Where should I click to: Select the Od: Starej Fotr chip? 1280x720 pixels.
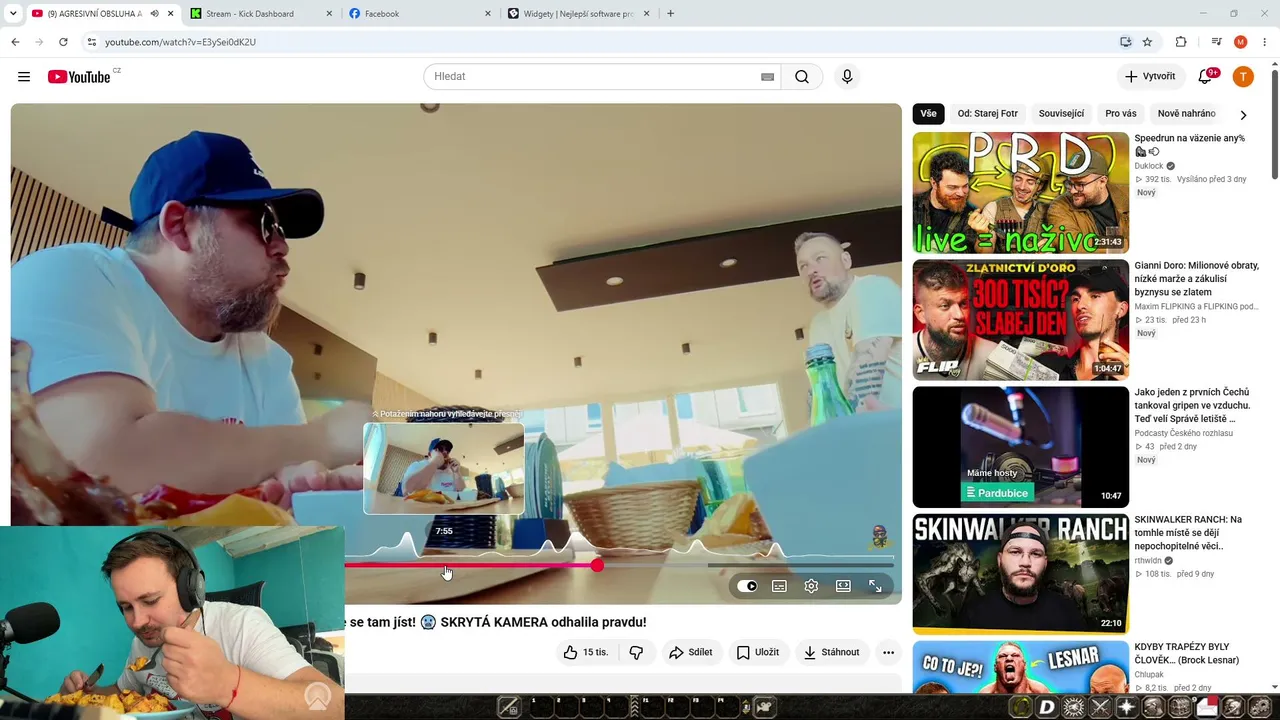click(988, 114)
